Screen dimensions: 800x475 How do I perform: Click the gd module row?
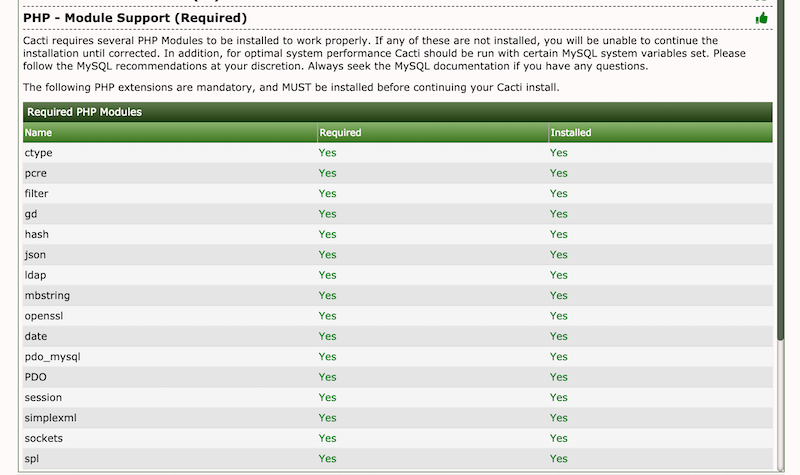397,214
